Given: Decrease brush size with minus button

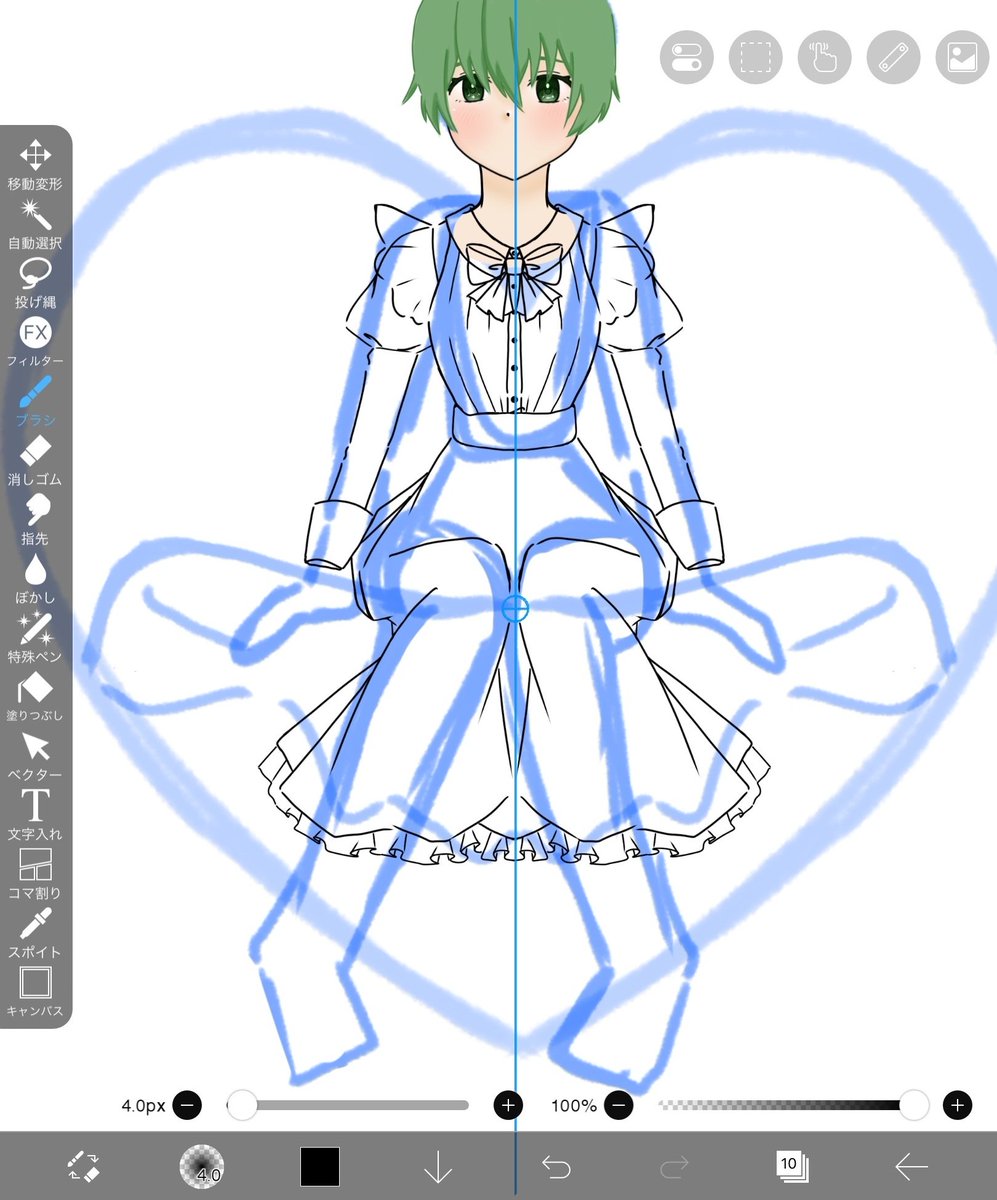Looking at the screenshot, I should [187, 1105].
